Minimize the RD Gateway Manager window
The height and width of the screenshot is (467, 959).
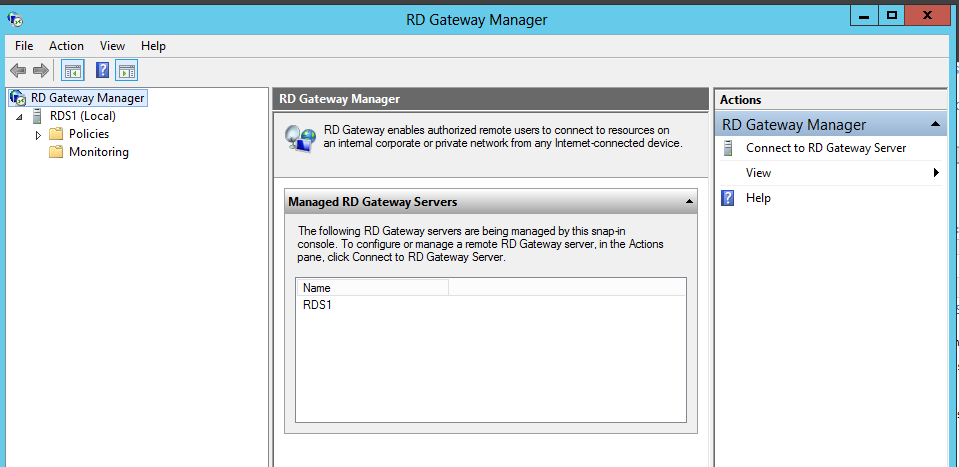click(864, 17)
